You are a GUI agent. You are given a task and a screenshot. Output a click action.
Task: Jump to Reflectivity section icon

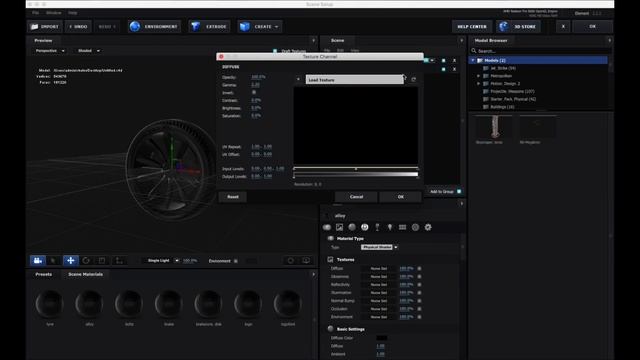coord(364,227)
